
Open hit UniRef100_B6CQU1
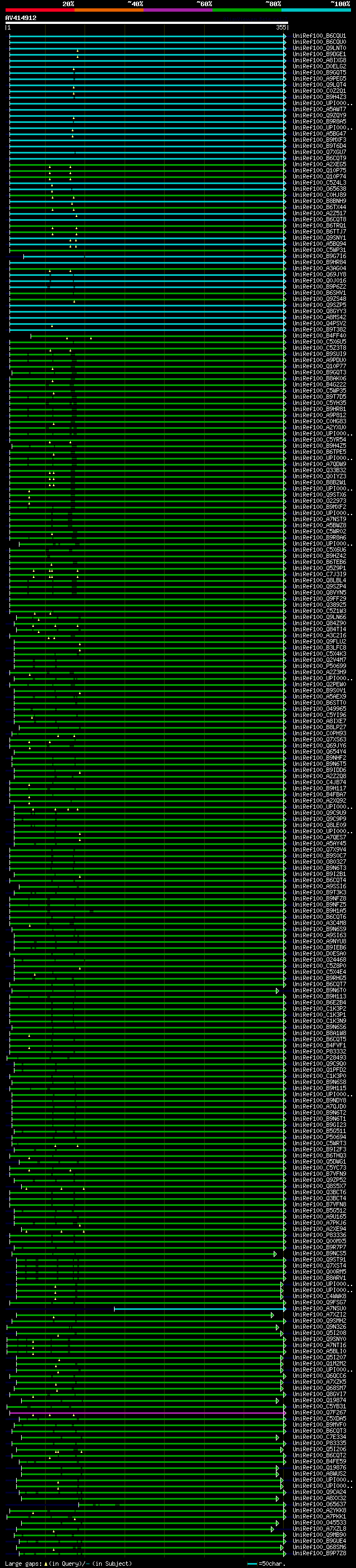click(x=319, y=36)
